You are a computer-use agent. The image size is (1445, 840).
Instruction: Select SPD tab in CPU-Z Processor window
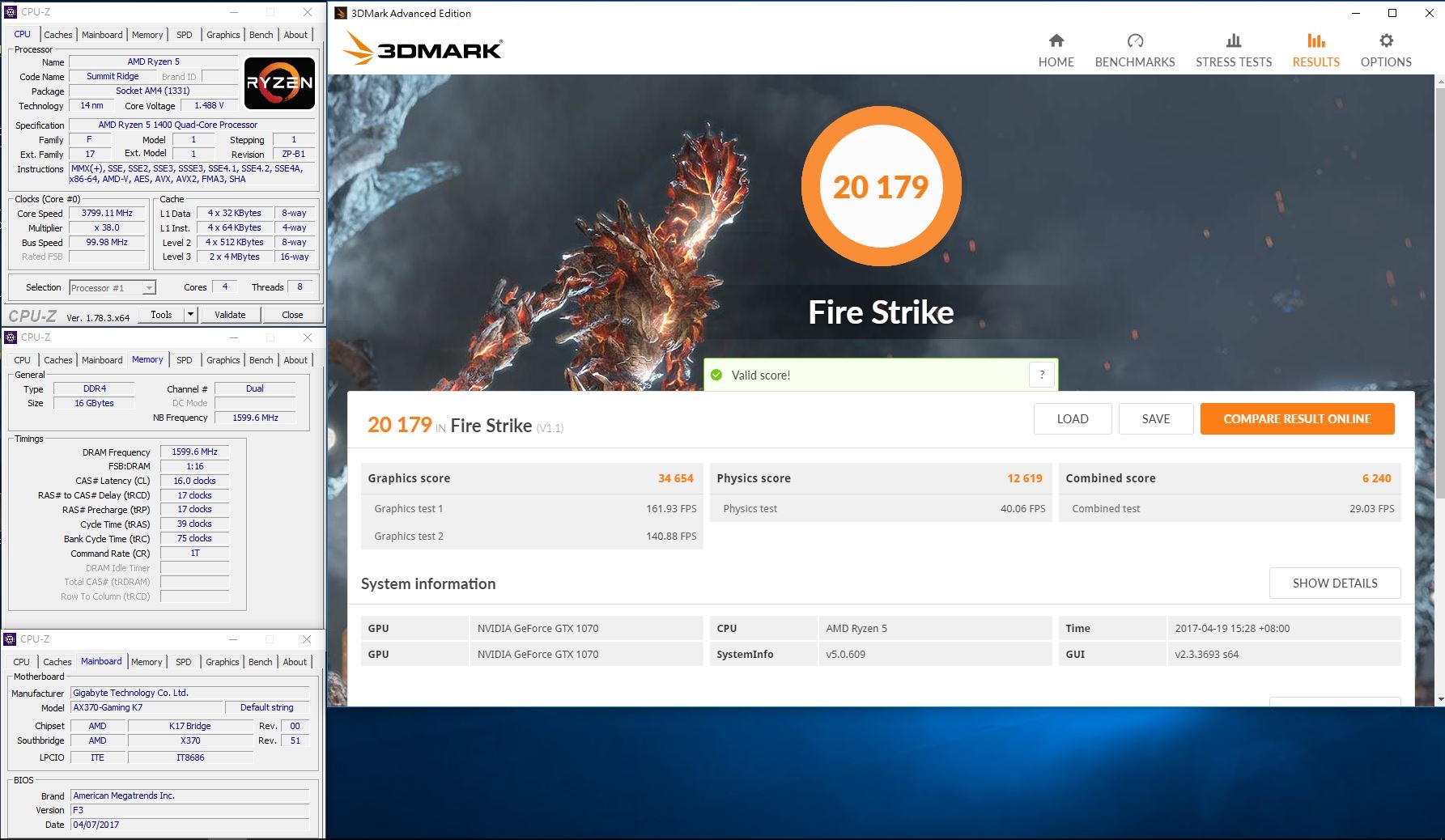point(185,35)
